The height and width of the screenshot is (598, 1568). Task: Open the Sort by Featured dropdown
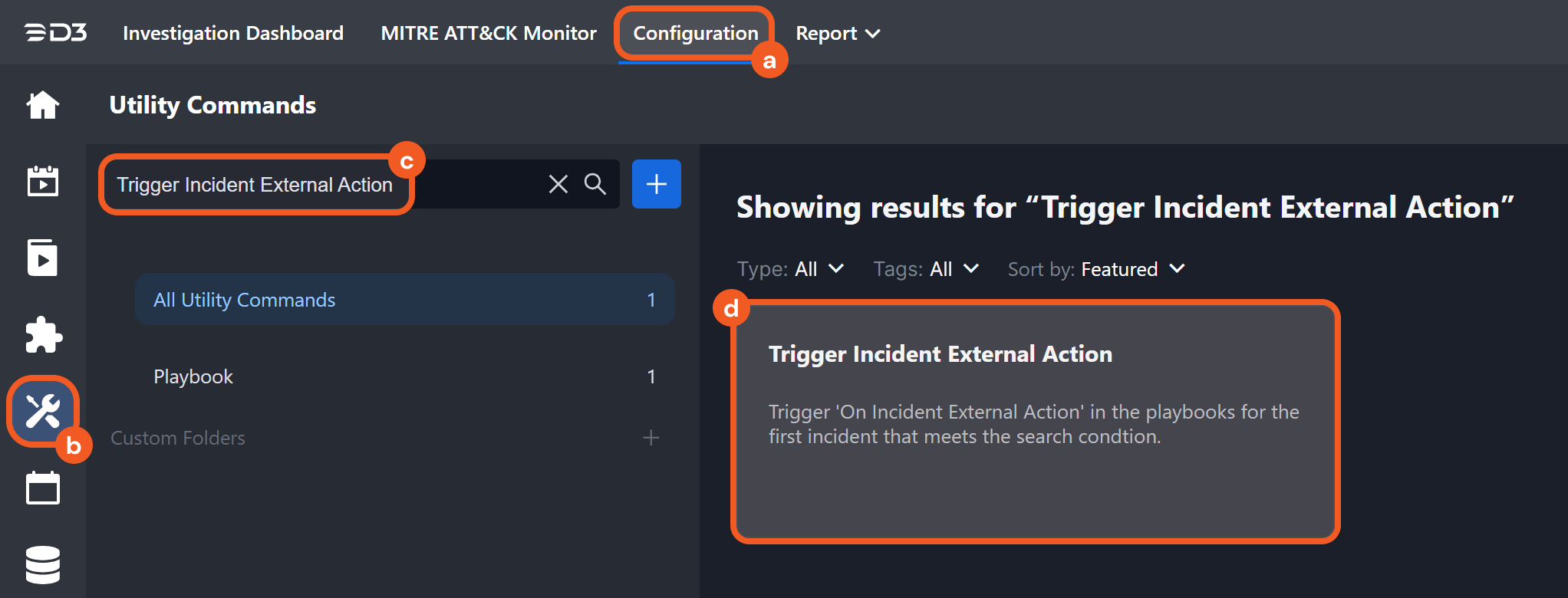[x=1097, y=269]
